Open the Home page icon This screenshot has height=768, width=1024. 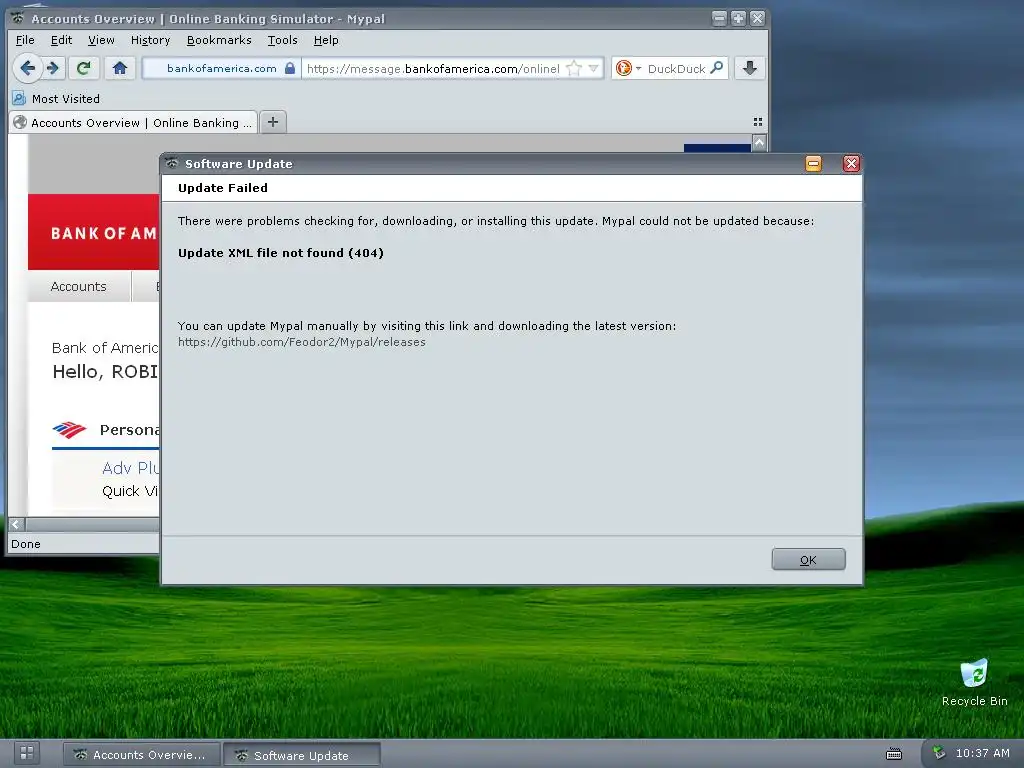click(120, 68)
